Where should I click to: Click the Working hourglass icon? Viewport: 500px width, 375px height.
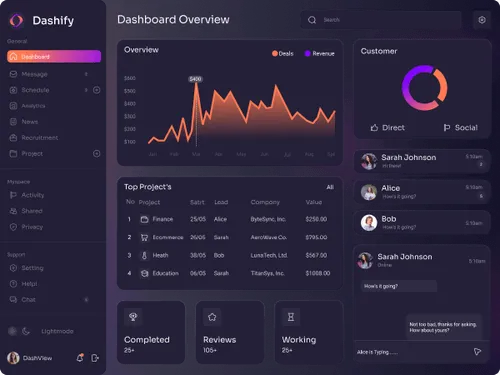tap(291, 317)
